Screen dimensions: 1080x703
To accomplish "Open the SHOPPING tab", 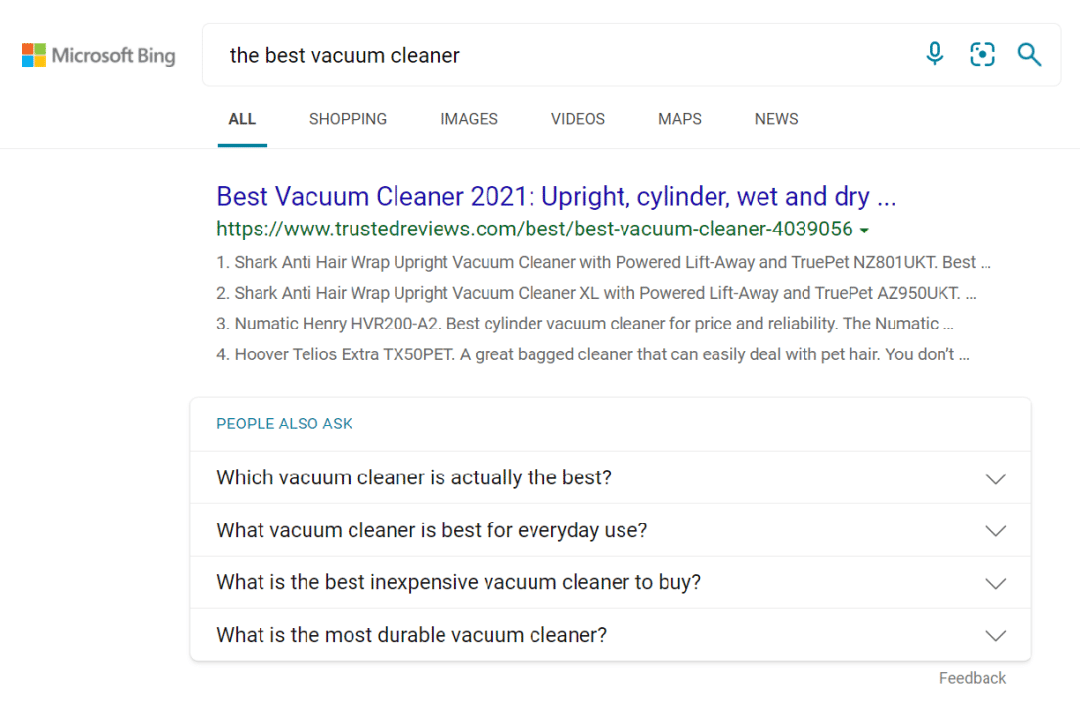I will point(348,119).
